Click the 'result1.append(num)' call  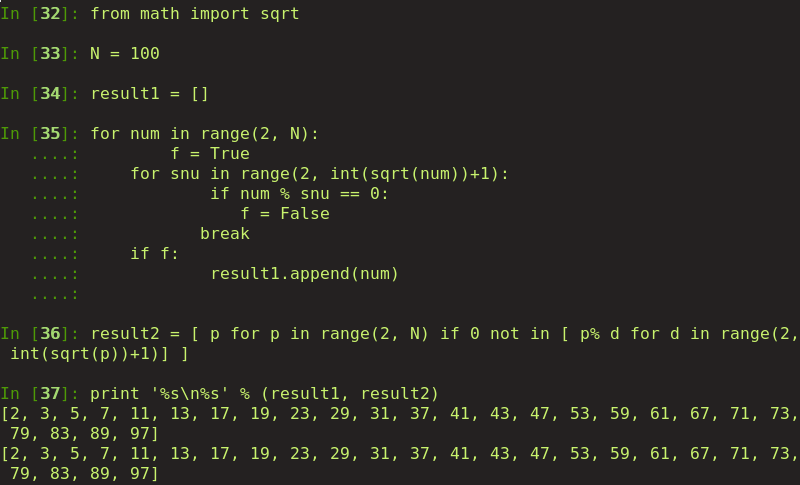click(x=304, y=273)
